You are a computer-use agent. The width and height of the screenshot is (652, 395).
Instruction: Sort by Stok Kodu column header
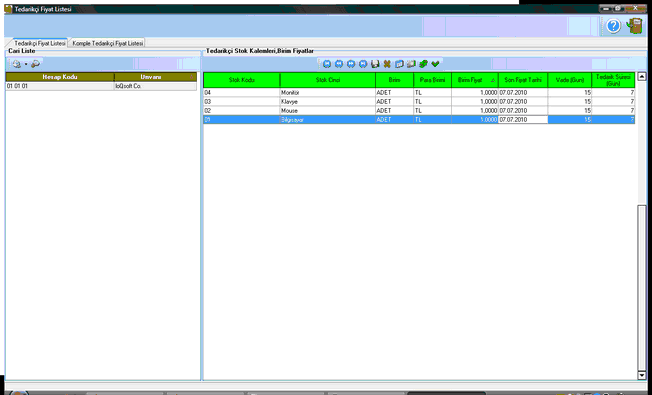[x=242, y=80]
